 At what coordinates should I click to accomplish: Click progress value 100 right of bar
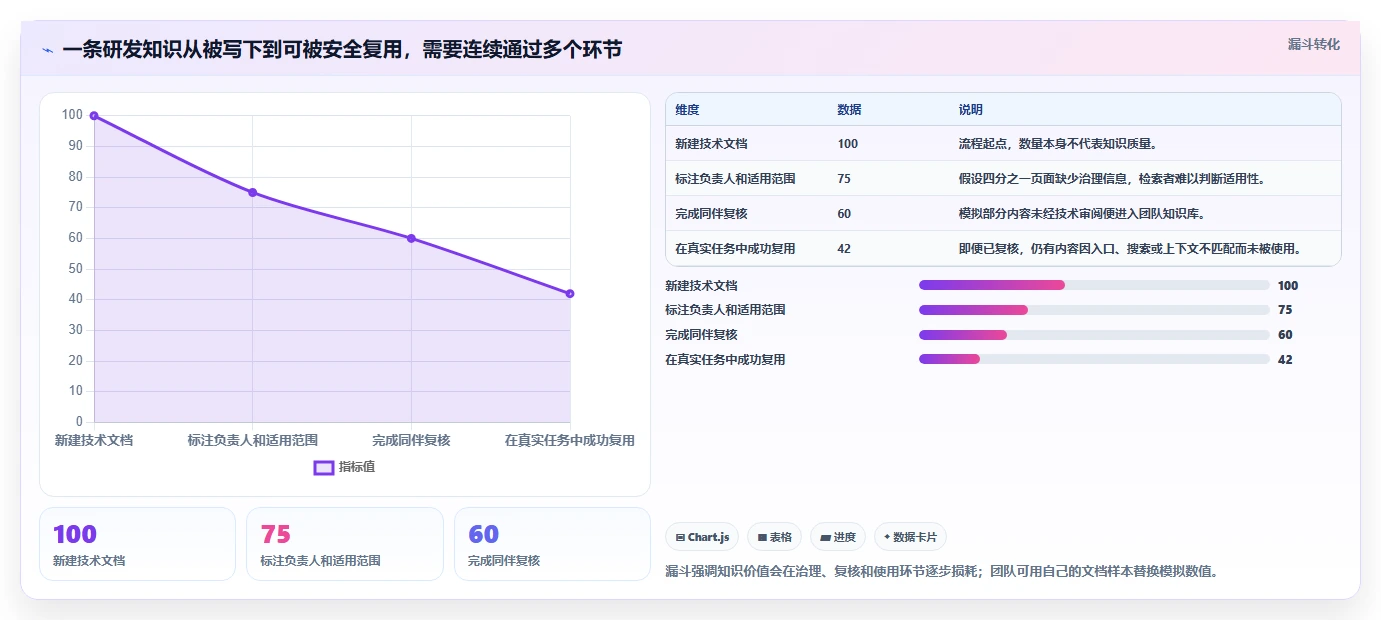click(1288, 286)
